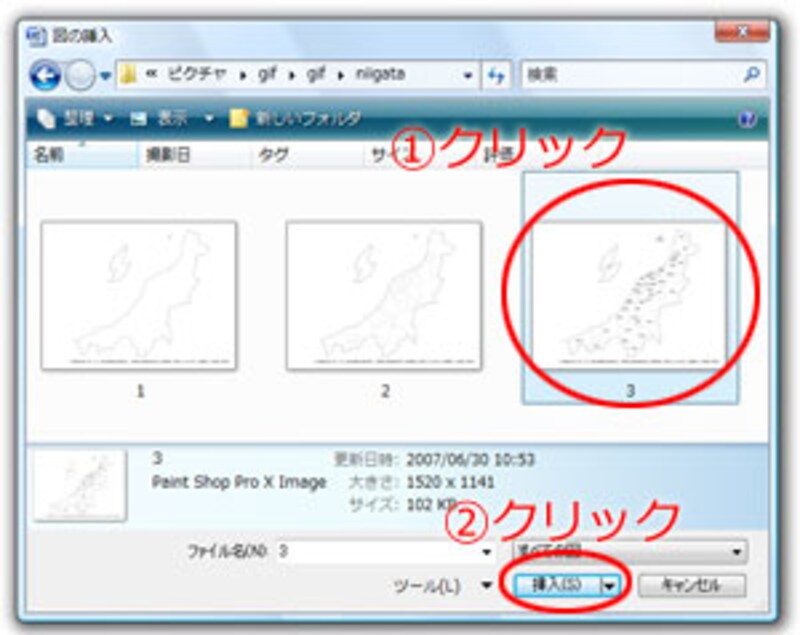The width and height of the screenshot is (800, 635).
Task: Sort by the タグ column header
Action: pyautogui.click(x=309, y=155)
